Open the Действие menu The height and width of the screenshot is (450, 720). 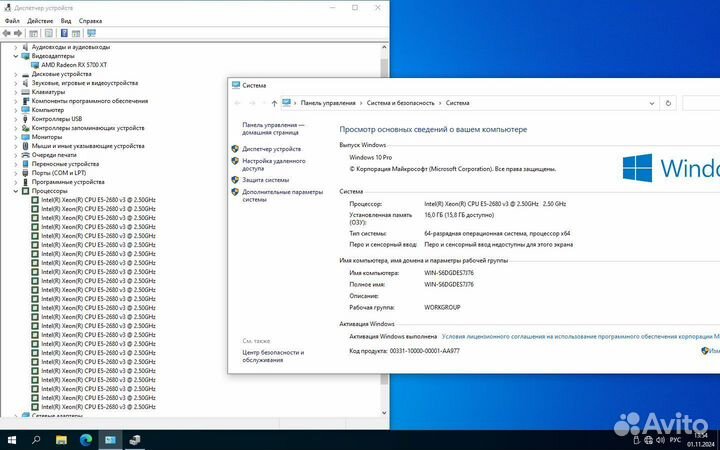(x=40, y=21)
